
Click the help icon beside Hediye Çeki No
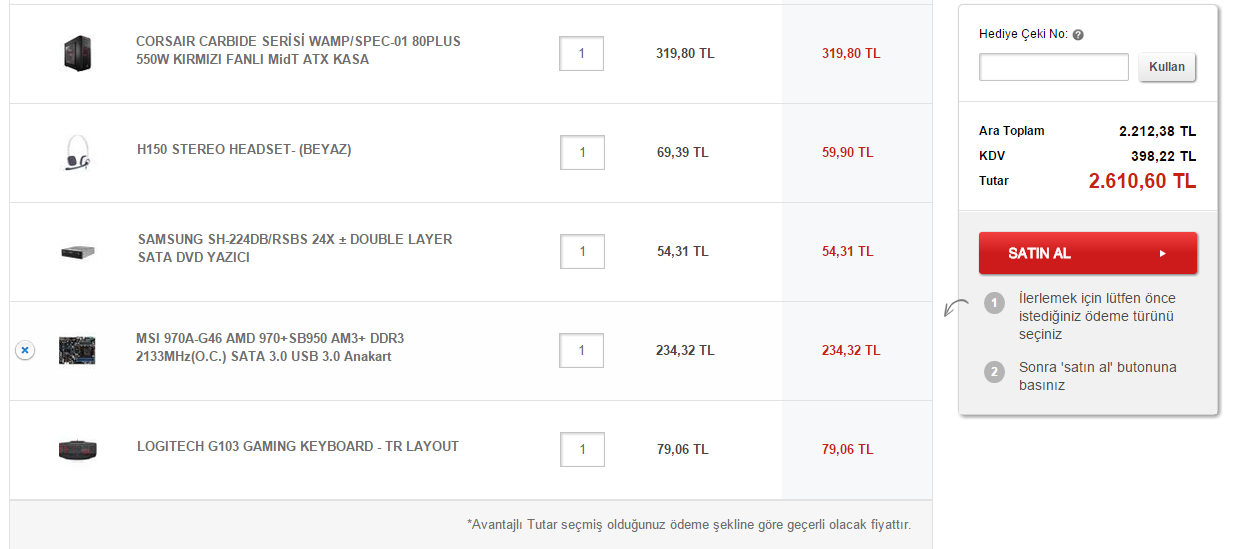[1078, 35]
